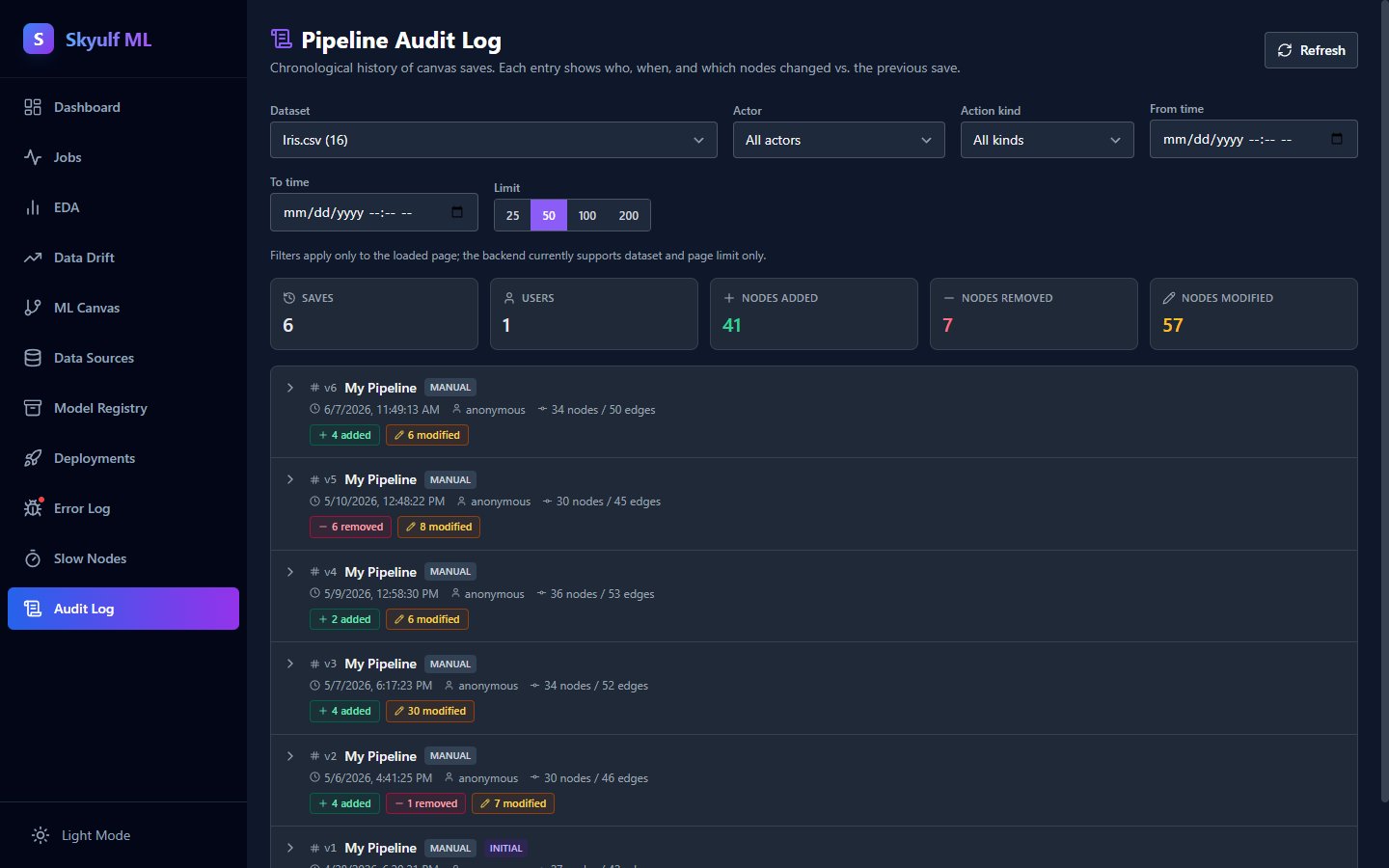The width and height of the screenshot is (1389, 868).
Task: Click the Data Sources database icon
Action: click(x=33, y=358)
